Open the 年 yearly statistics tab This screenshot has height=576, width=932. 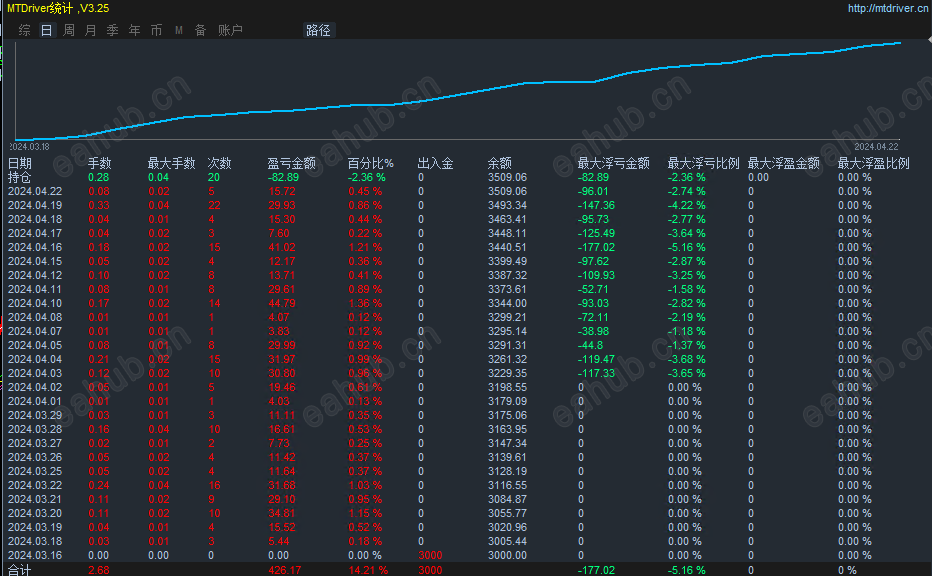pos(134,30)
